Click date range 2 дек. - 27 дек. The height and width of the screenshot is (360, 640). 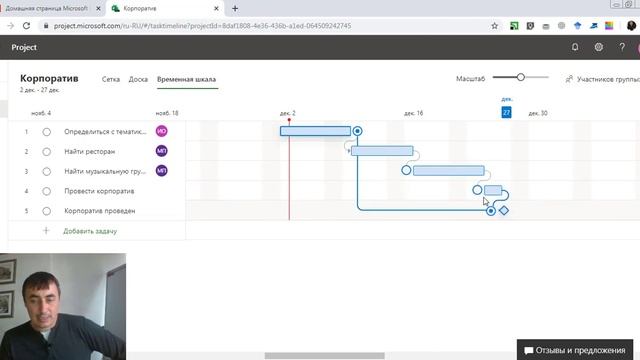pos(40,90)
